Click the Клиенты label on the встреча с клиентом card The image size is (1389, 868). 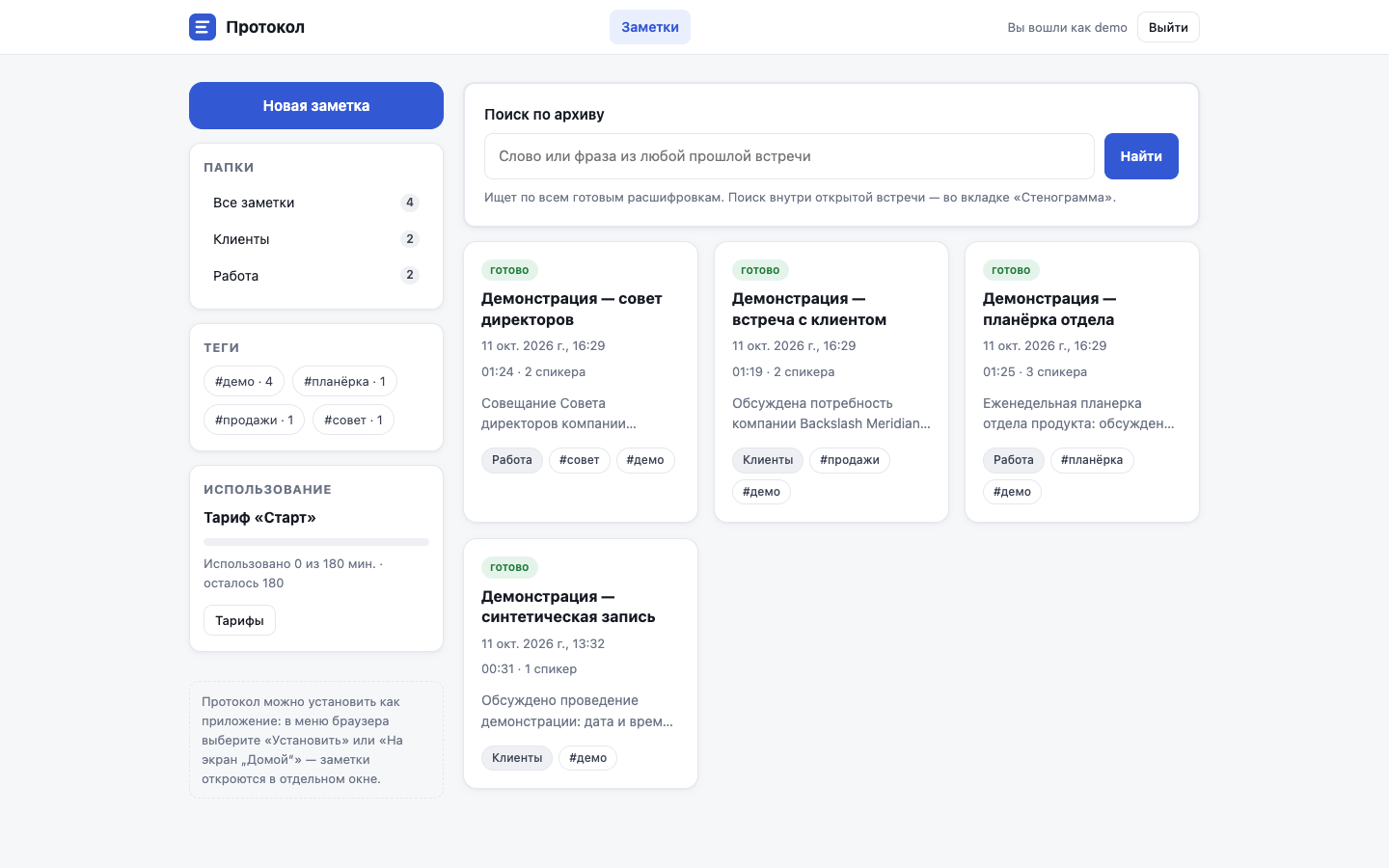click(768, 460)
